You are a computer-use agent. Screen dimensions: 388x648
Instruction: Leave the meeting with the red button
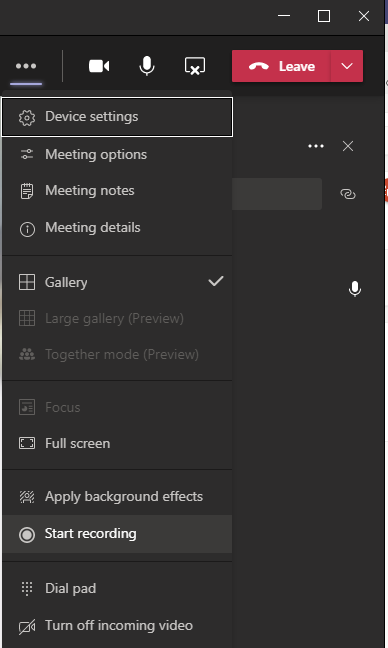pyautogui.click(x=281, y=66)
